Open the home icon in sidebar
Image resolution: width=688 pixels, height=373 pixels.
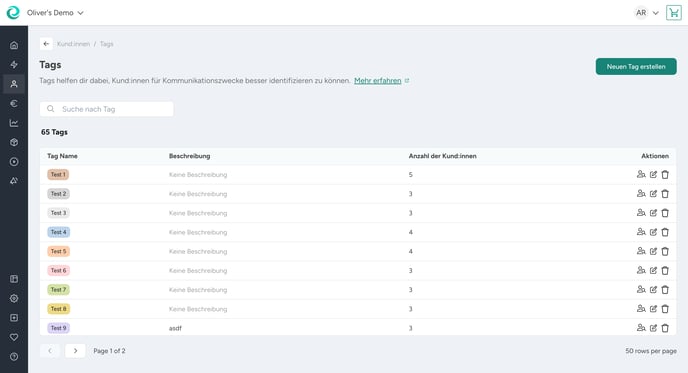pos(14,45)
